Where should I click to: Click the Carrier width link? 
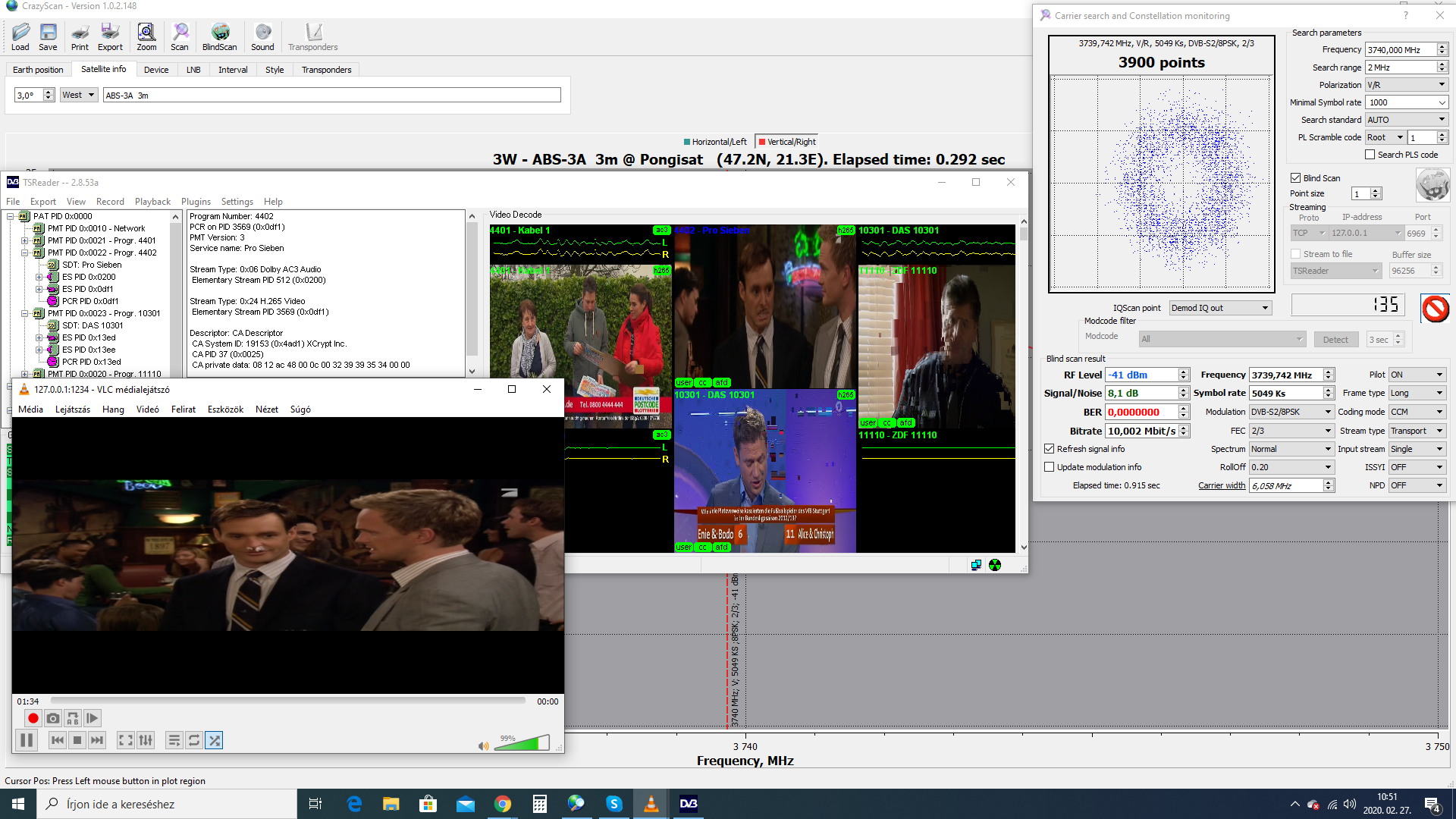(x=1221, y=485)
